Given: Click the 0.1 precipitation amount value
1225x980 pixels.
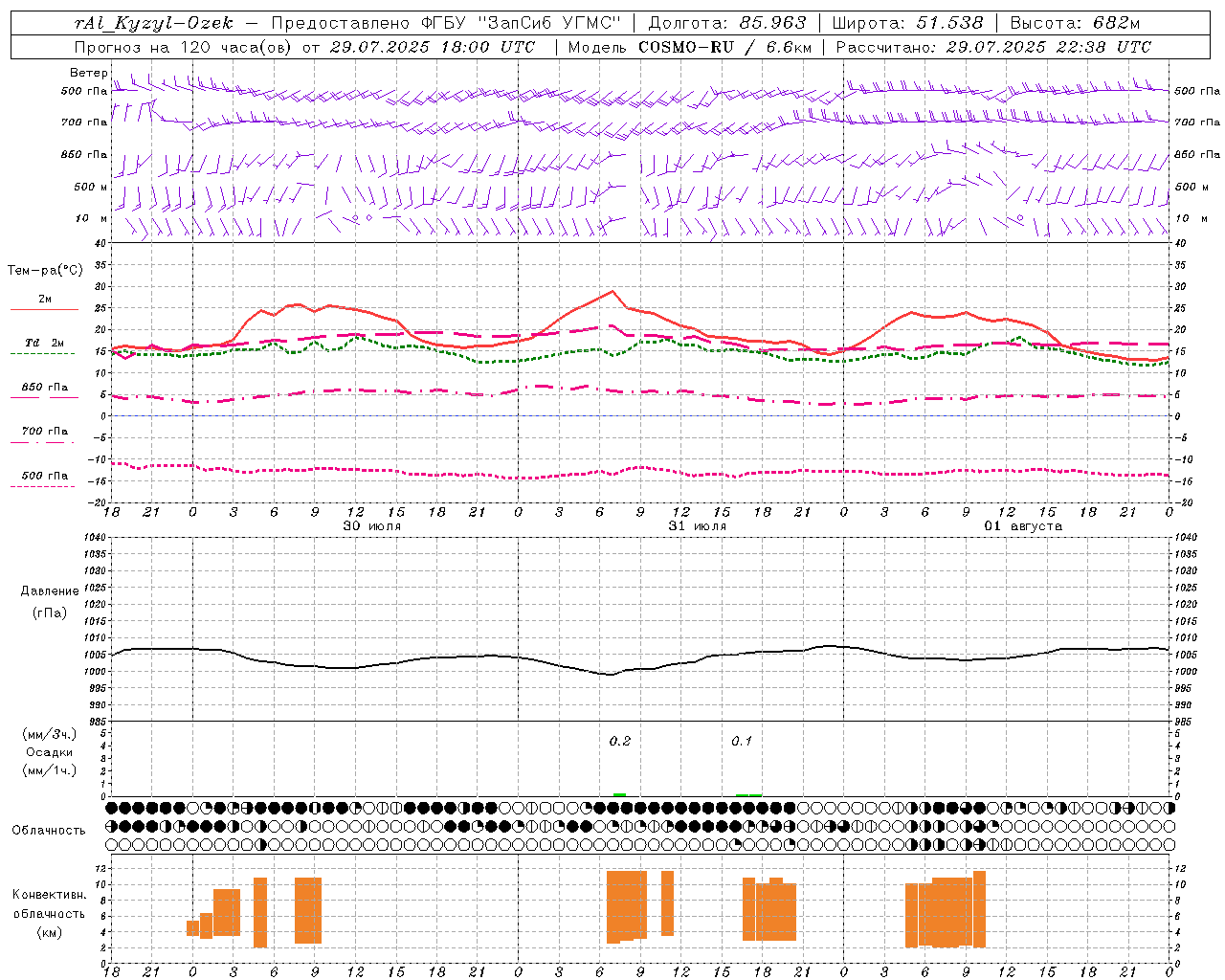Looking at the screenshot, I should tap(742, 742).
